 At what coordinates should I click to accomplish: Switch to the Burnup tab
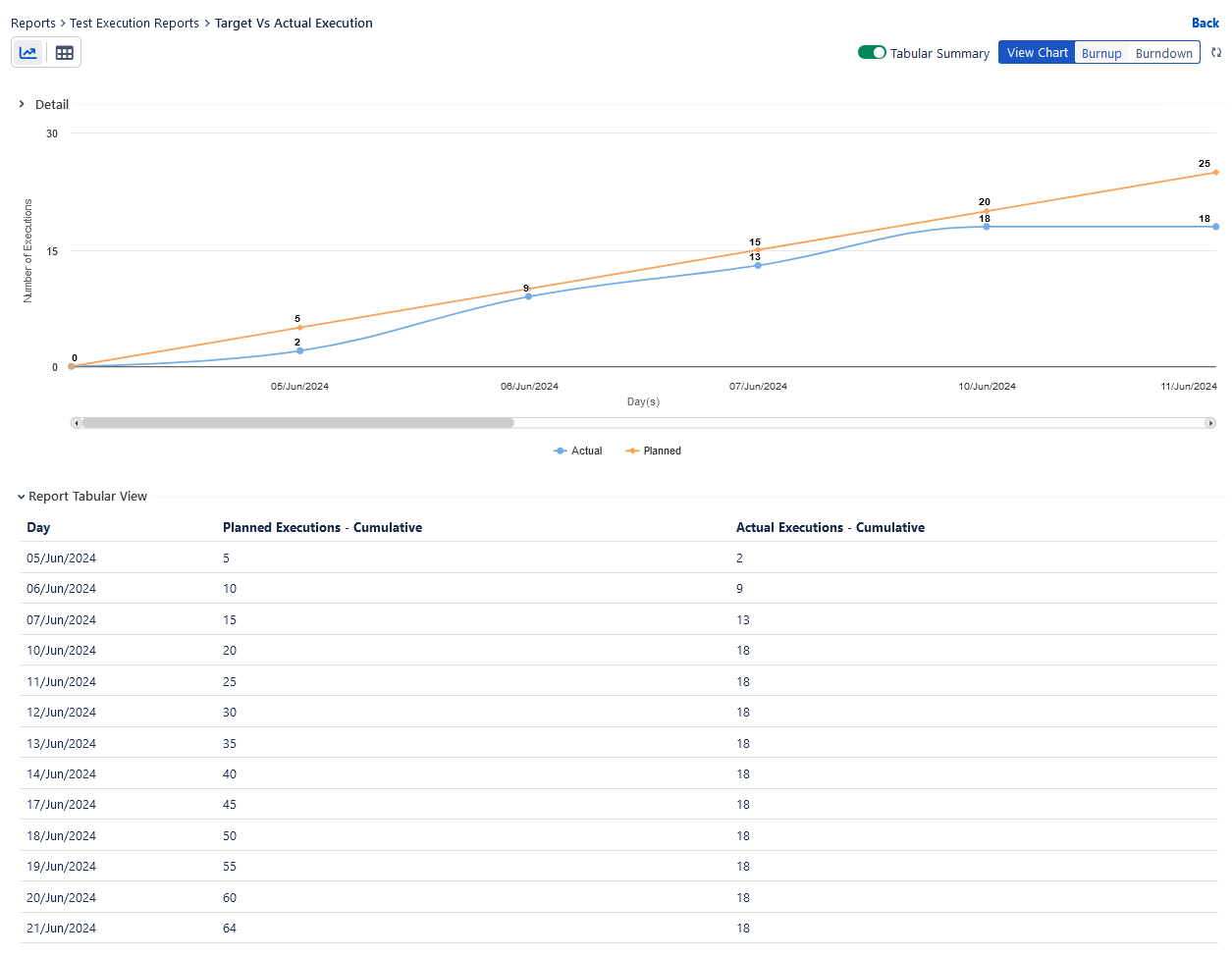point(1101,54)
